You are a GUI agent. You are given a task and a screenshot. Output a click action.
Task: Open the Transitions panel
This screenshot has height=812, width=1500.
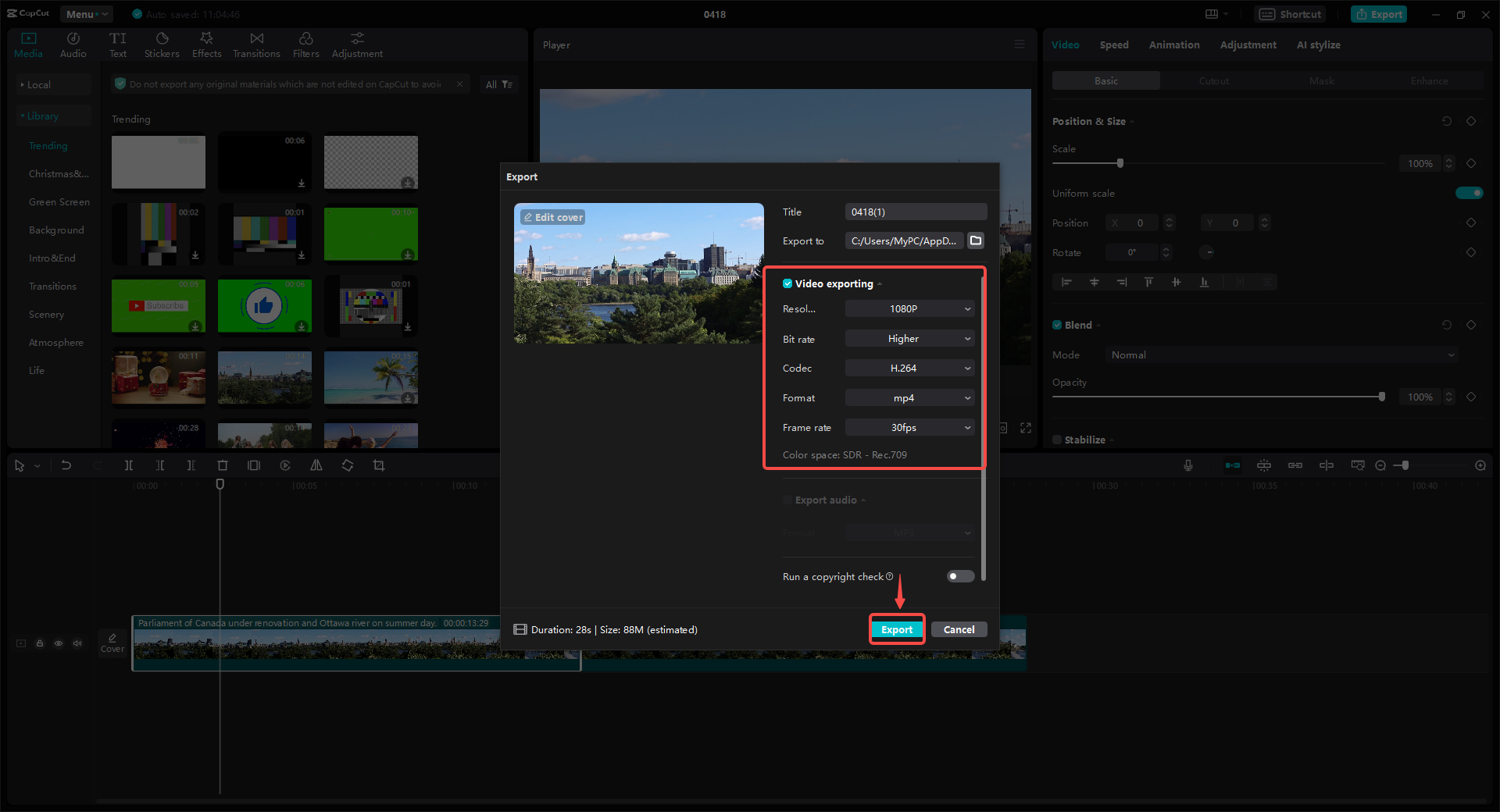click(x=256, y=44)
